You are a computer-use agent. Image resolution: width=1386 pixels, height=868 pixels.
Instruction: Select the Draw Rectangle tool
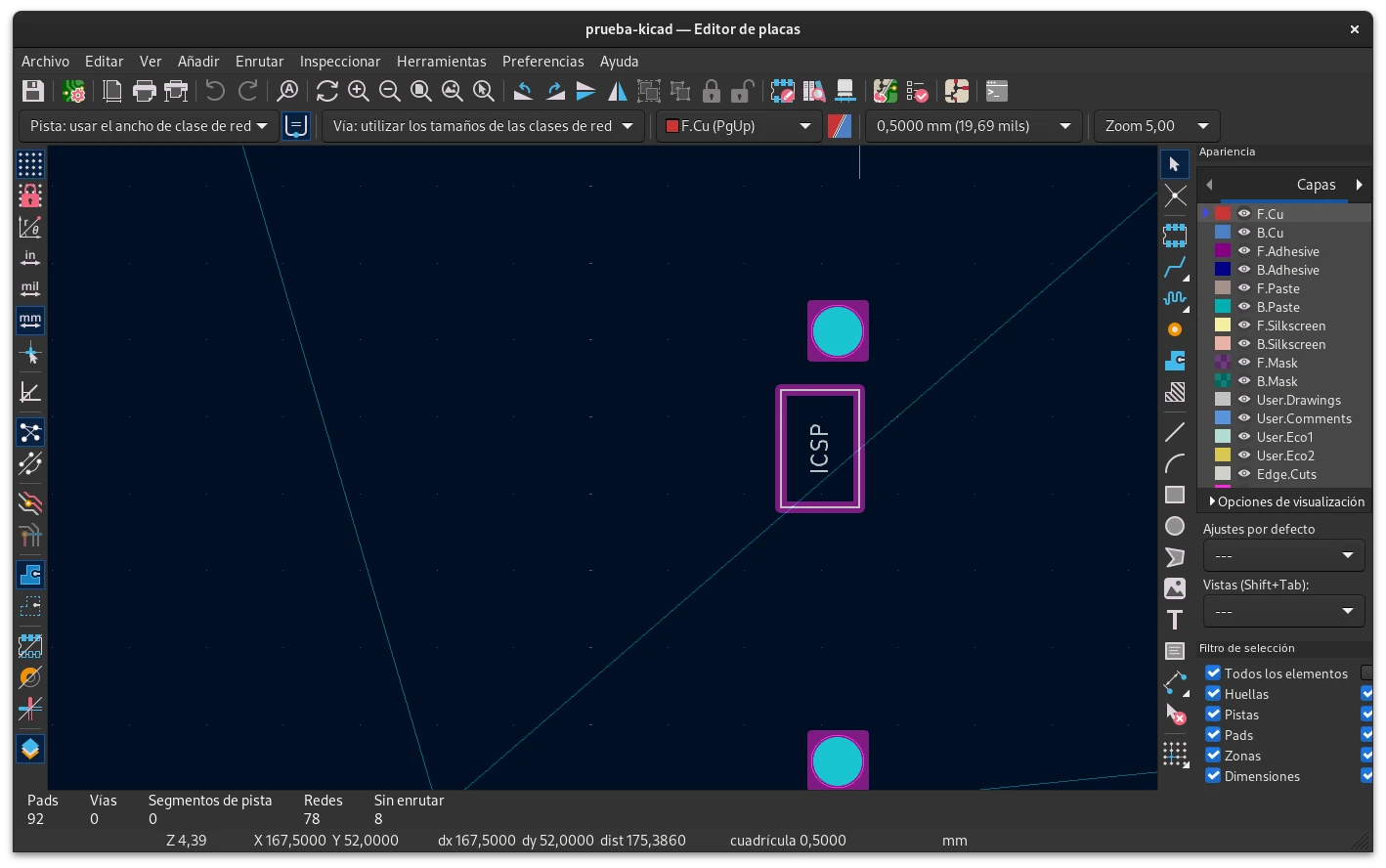[x=1175, y=495]
